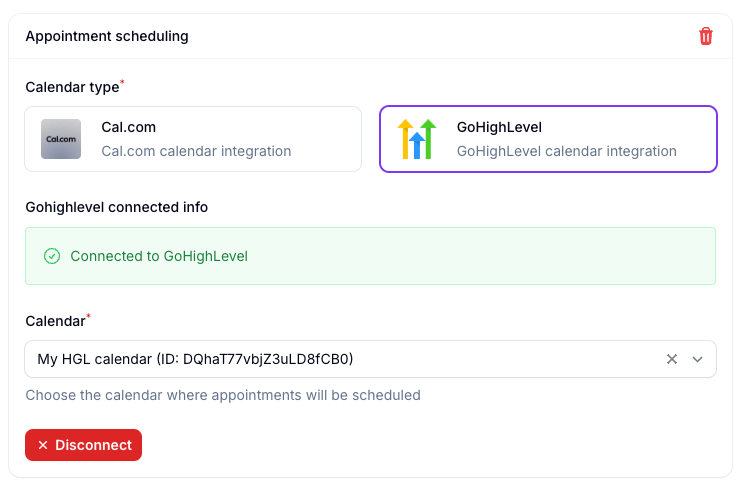Click the 'Connected to GoHighLevel' status text
Screen dimensions: 745x490
pos(159,256)
